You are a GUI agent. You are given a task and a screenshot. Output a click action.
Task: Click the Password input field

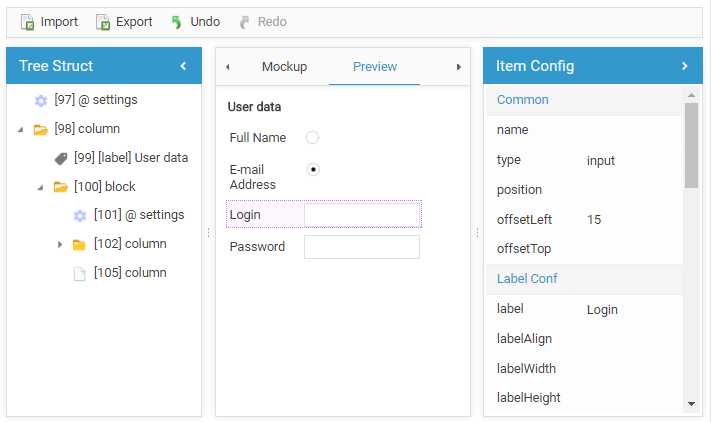point(362,247)
